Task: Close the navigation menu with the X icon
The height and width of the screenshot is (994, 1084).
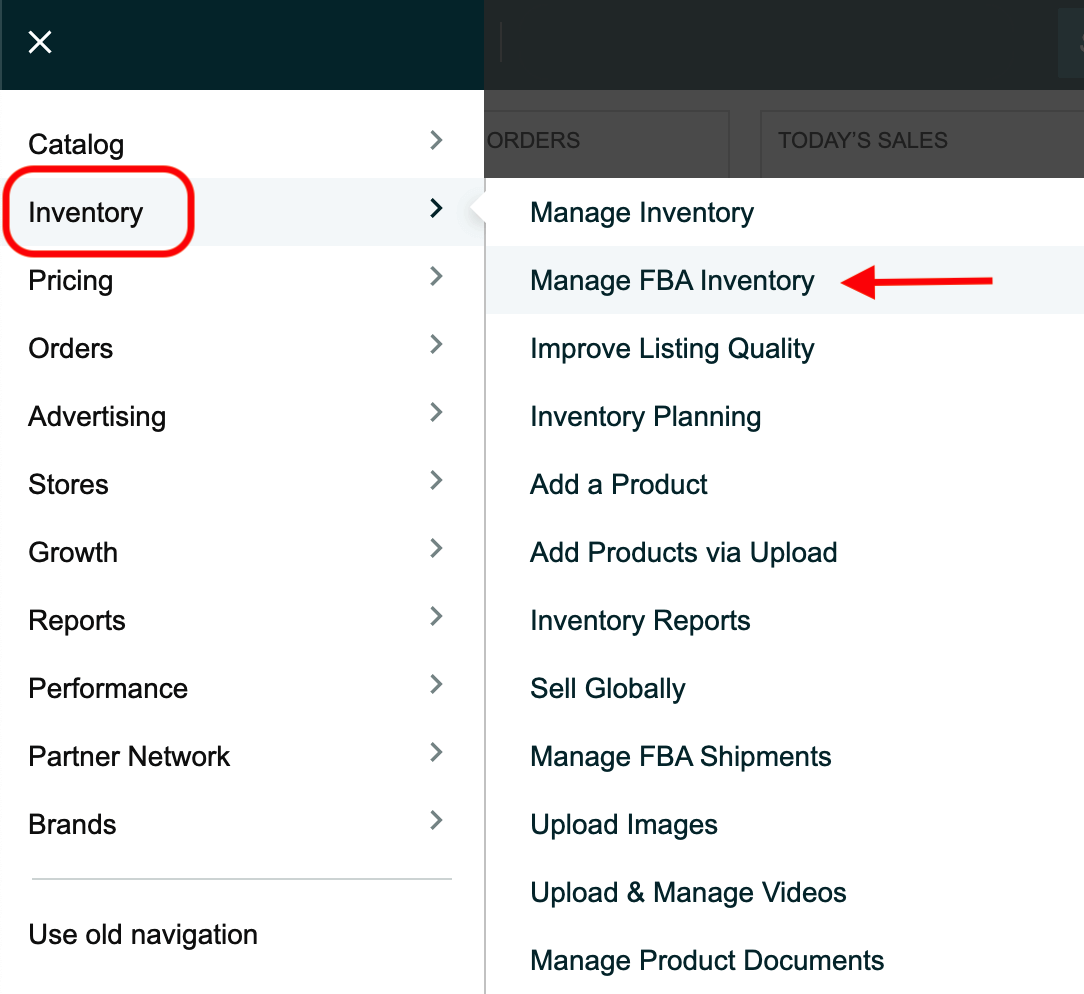Action: tap(40, 42)
